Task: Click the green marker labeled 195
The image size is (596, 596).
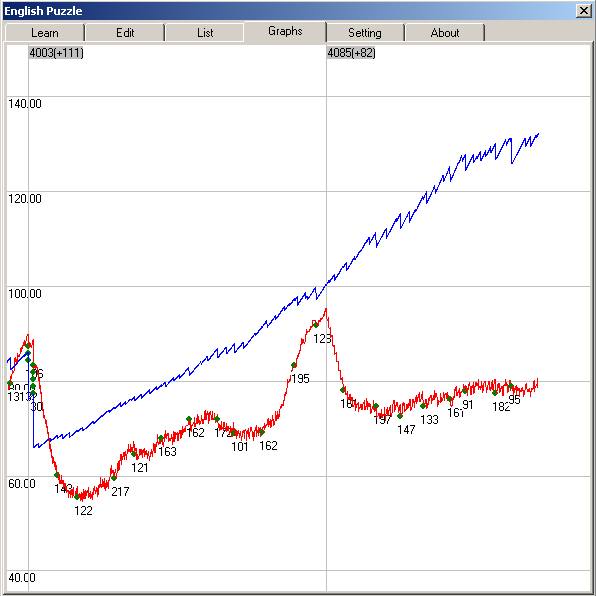Action: point(293,365)
